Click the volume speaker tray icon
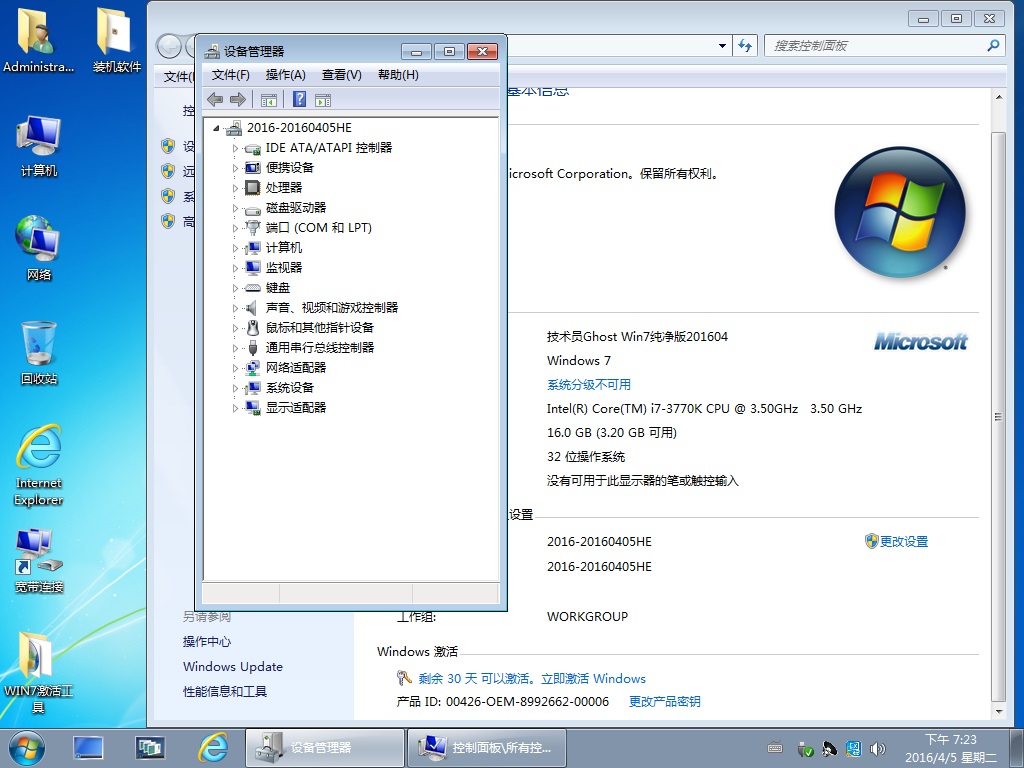This screenshot has width=1024, height=768. pyautogui.click(x=878, y=749)
